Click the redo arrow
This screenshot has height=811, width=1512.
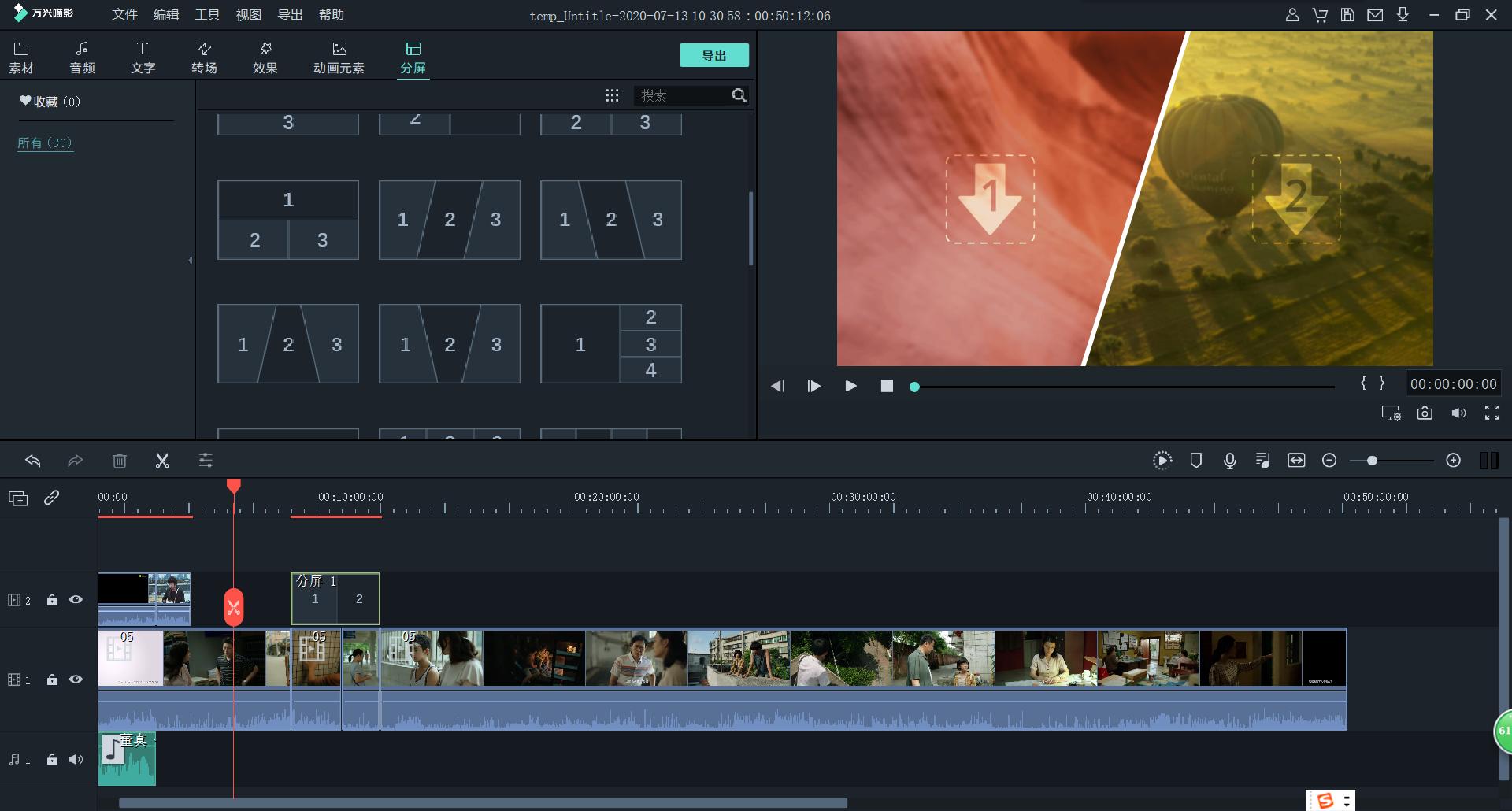76,461
